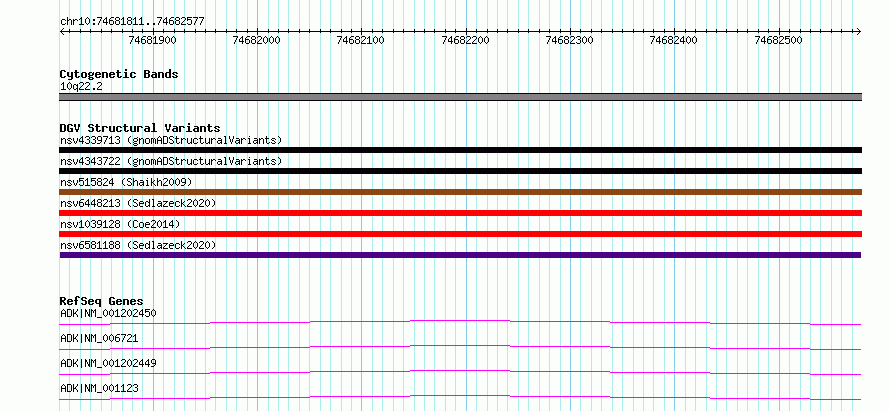Select the black bar under nsv4343722

[460, 171]
